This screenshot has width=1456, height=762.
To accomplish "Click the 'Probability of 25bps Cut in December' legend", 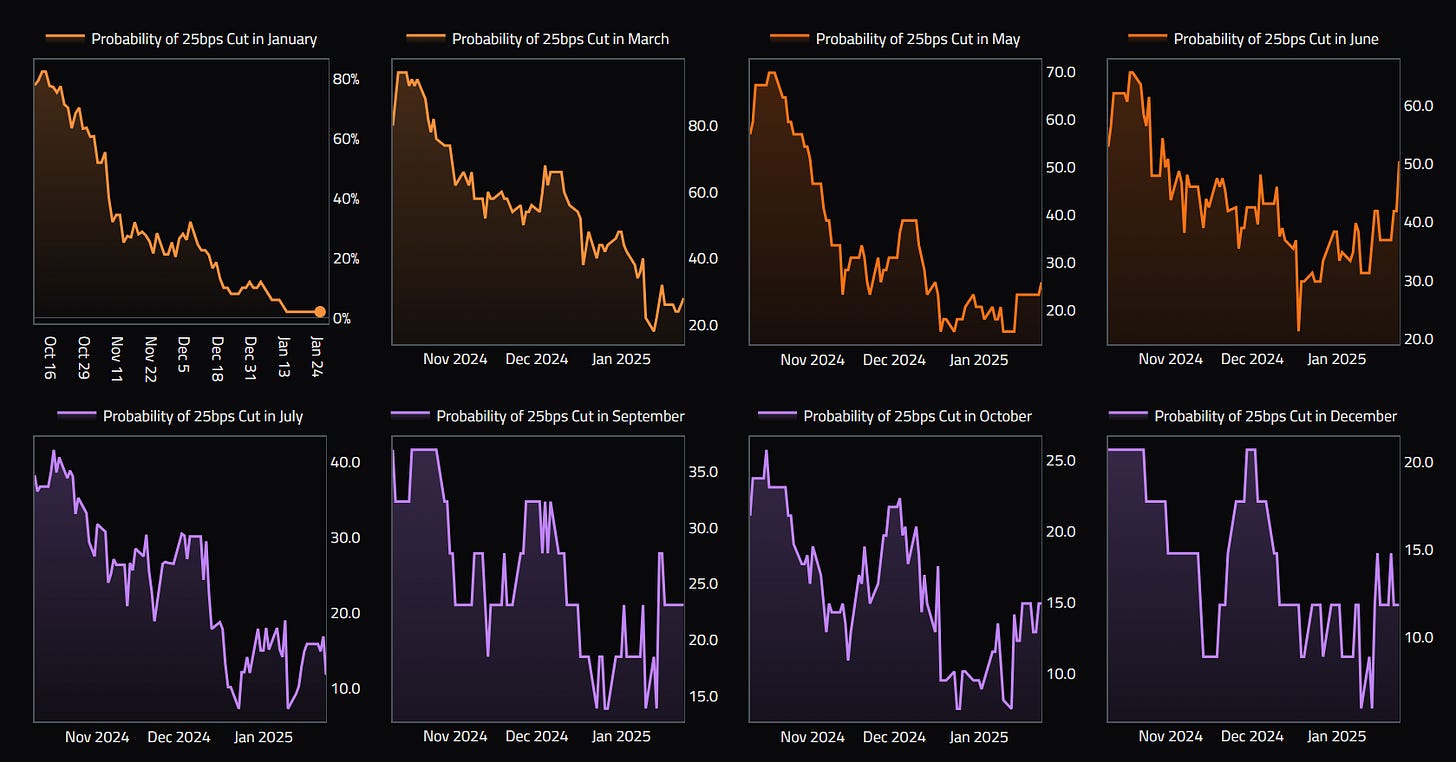I will click(x=1253, y=416).
